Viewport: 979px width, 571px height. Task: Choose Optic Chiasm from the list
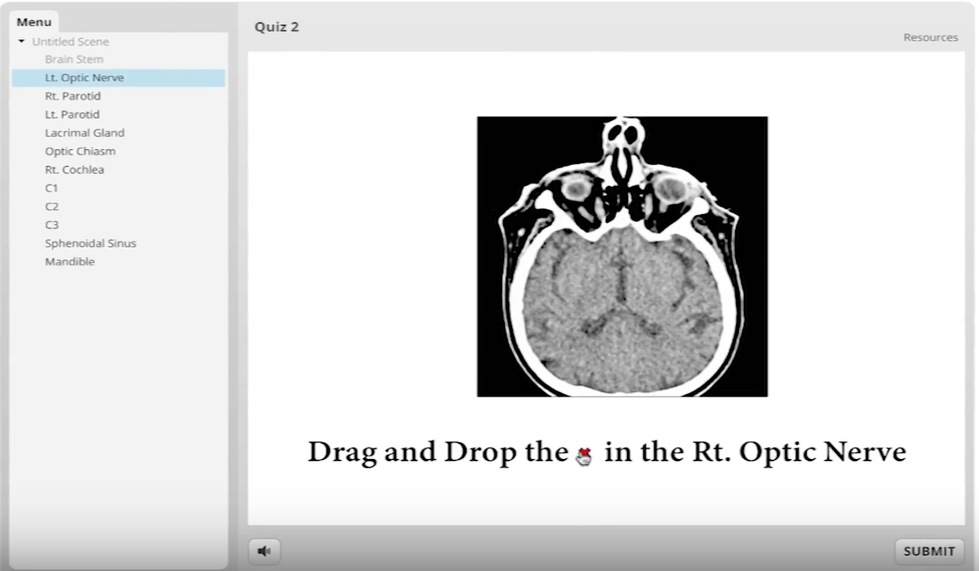tap(80, 152)
